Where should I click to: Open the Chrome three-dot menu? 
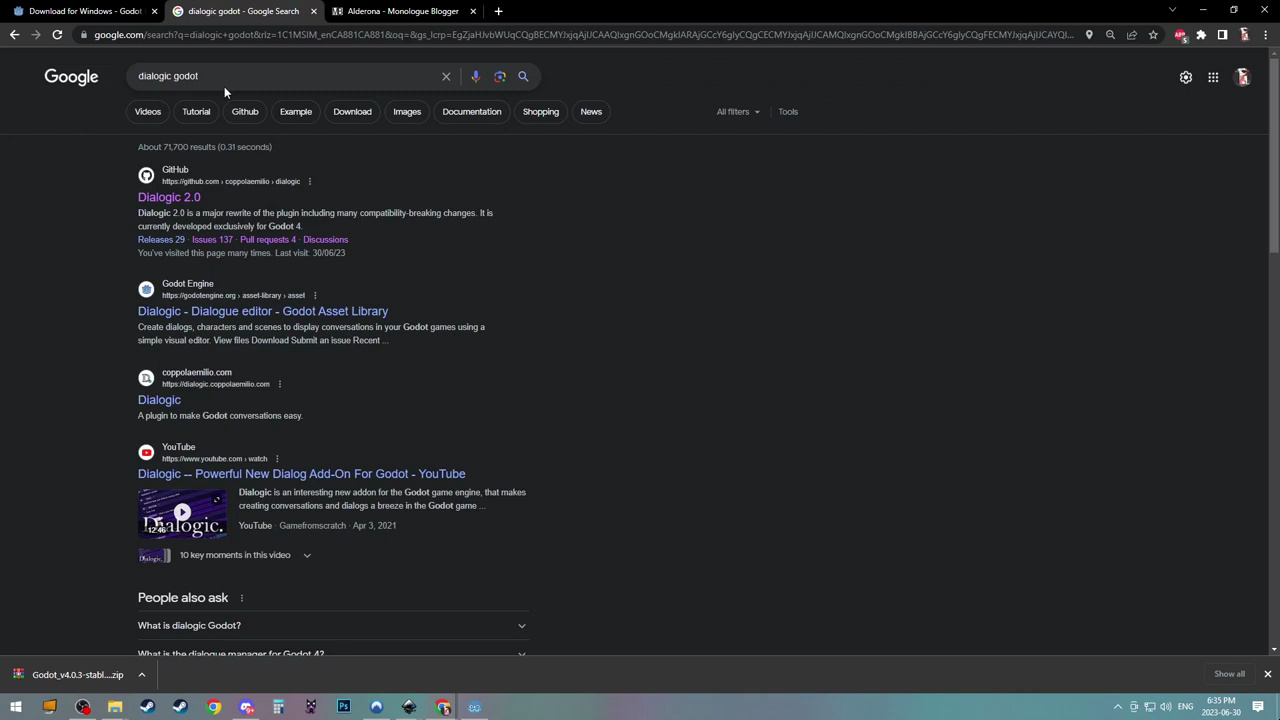(1265, 35)
